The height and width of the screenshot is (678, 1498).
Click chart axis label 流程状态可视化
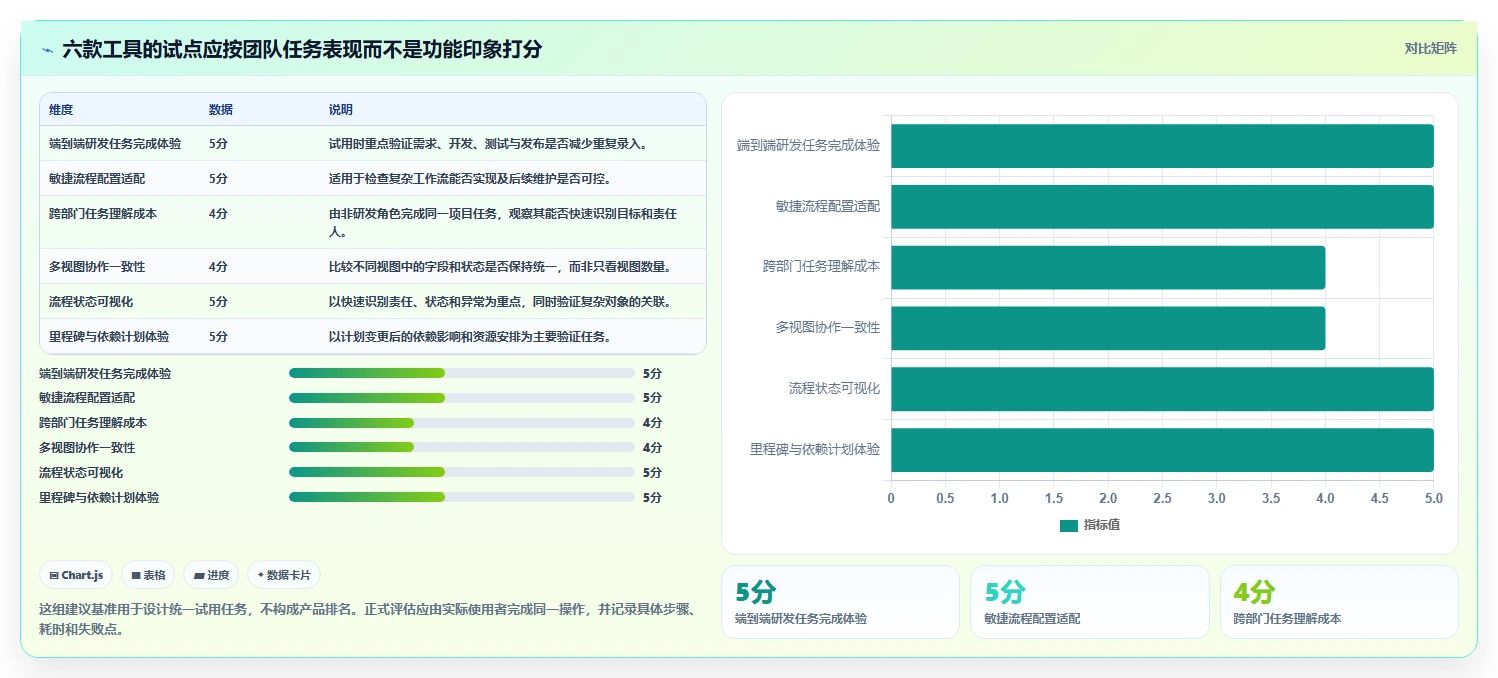pyautogui.click(x=834, y=389)
